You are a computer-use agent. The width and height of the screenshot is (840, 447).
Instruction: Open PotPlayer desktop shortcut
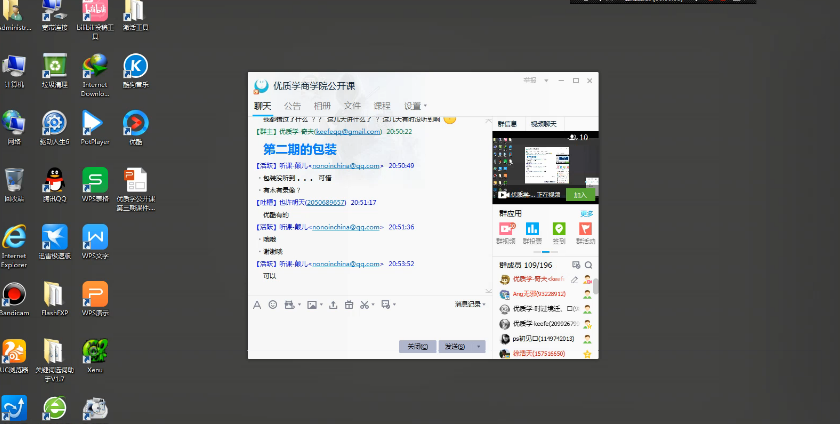point(95,128)
